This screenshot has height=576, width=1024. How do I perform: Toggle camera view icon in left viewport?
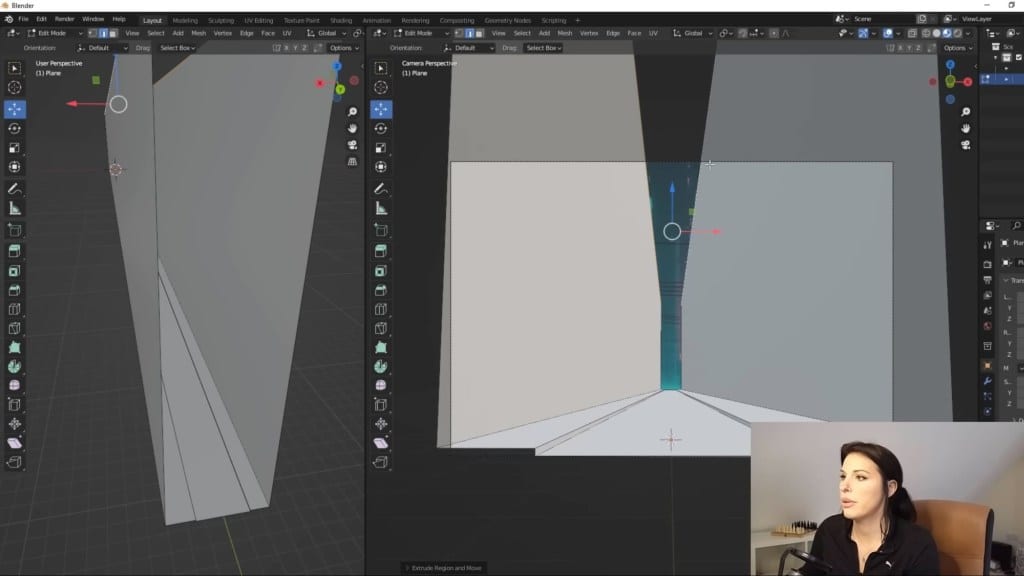352,145
